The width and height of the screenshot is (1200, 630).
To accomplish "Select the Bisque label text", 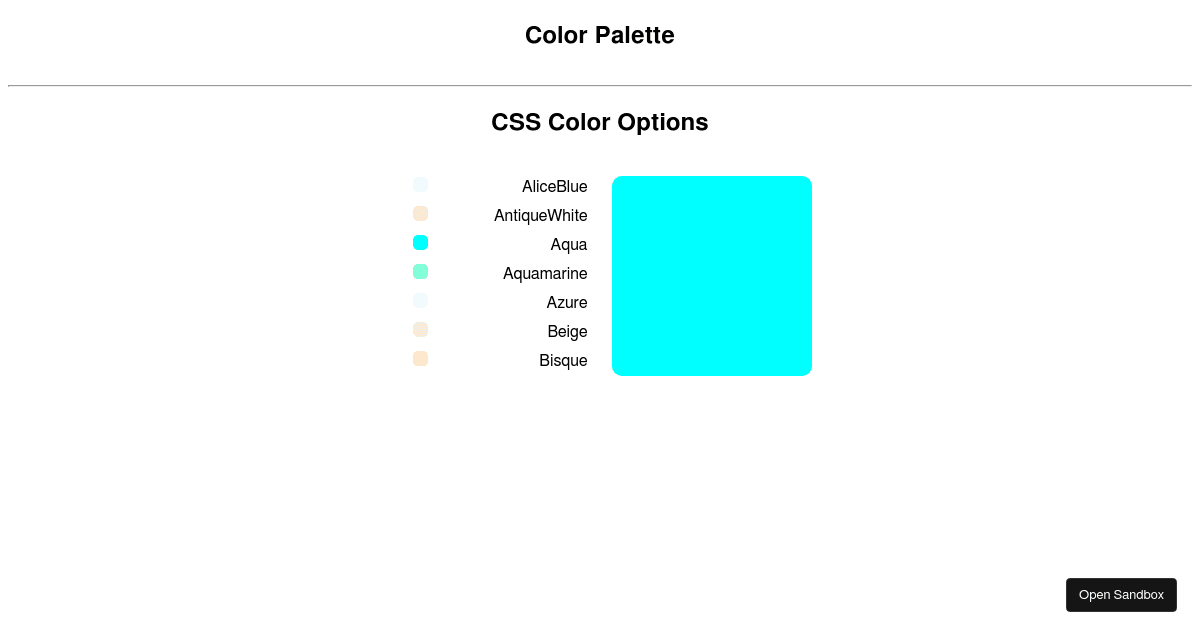I will [563, 361].
